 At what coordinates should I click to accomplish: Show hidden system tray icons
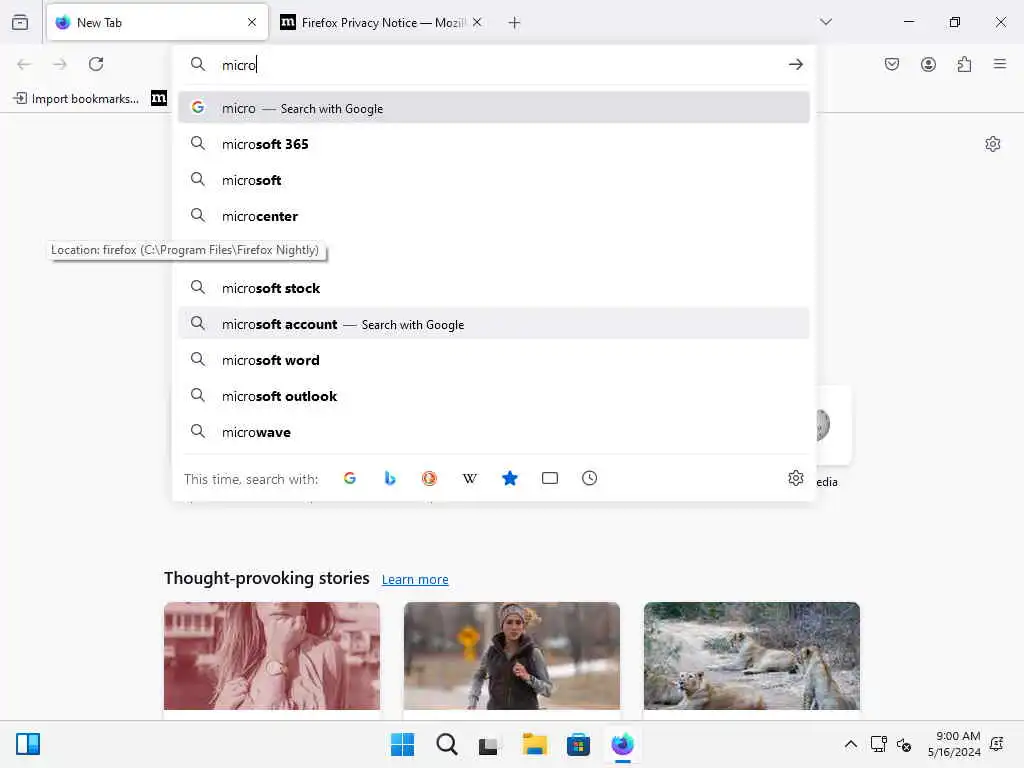tap(850, 744)
